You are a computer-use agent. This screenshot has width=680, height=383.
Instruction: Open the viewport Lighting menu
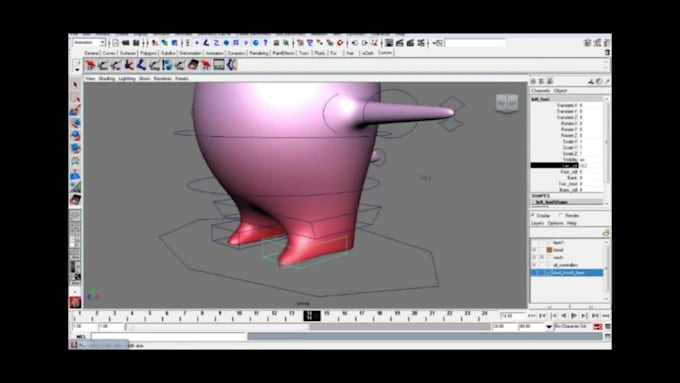coord(127,79)
